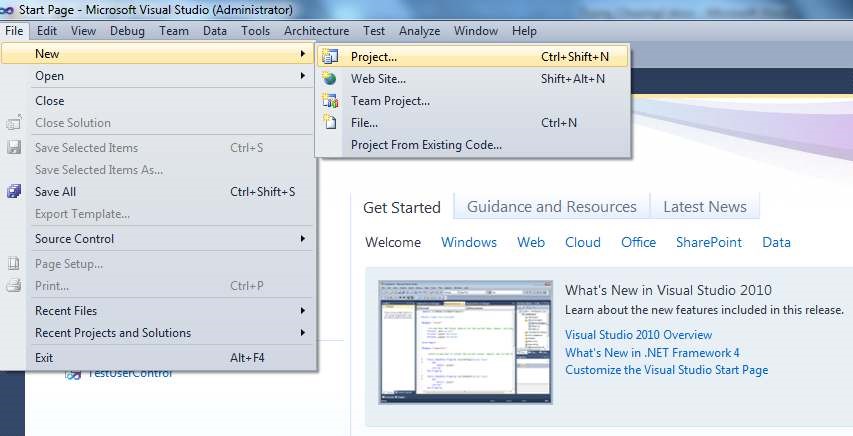Click the Team Project icon

[x=330, y=101]
